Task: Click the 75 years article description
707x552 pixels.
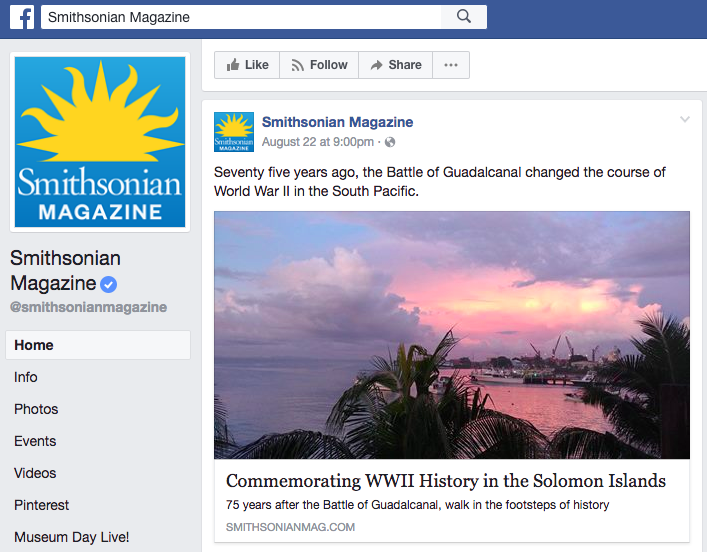Action: pos(418,505)
